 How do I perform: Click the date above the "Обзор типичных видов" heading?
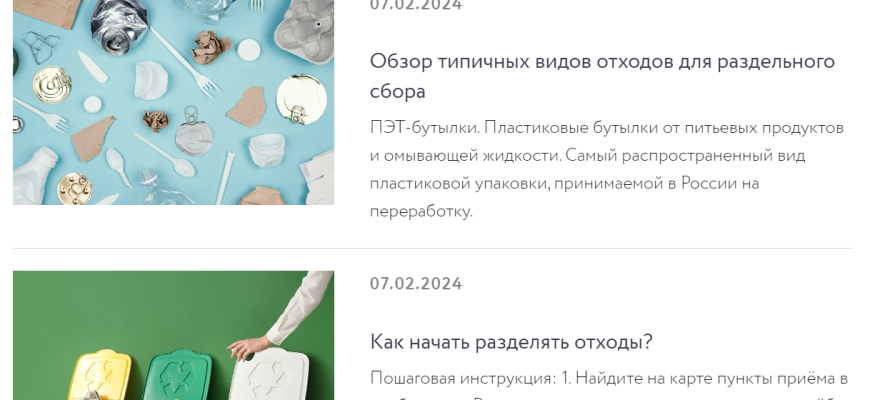click(416, 5)
